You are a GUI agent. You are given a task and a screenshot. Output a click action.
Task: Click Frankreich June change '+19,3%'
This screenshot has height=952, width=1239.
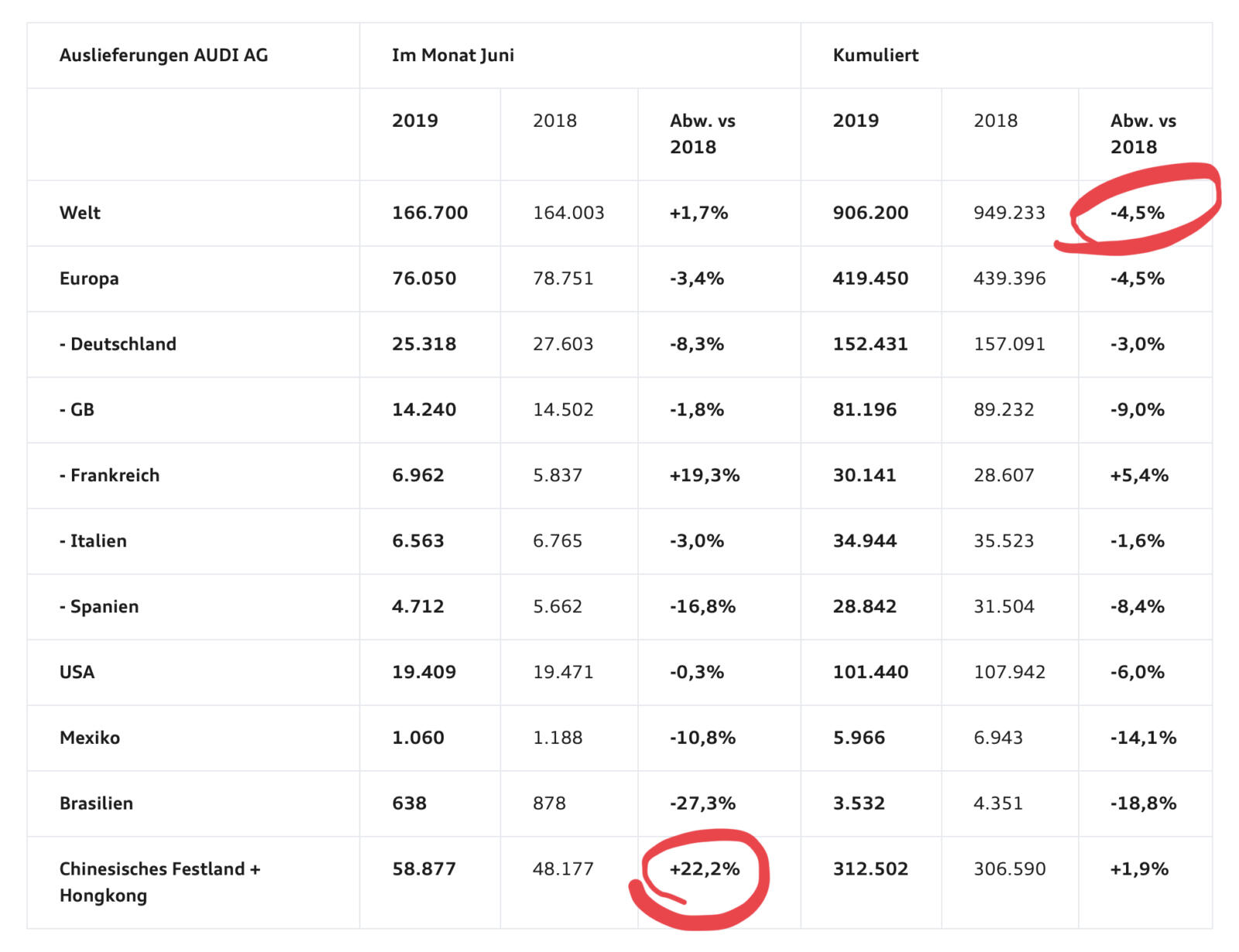[704, 475]
